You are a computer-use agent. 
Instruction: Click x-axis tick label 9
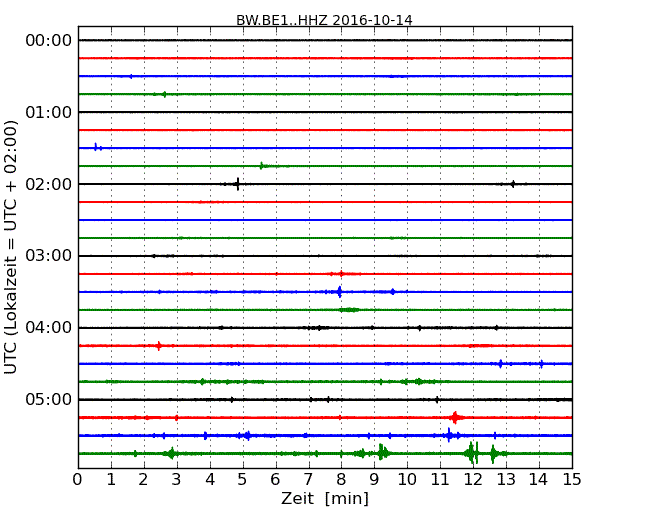374,479
